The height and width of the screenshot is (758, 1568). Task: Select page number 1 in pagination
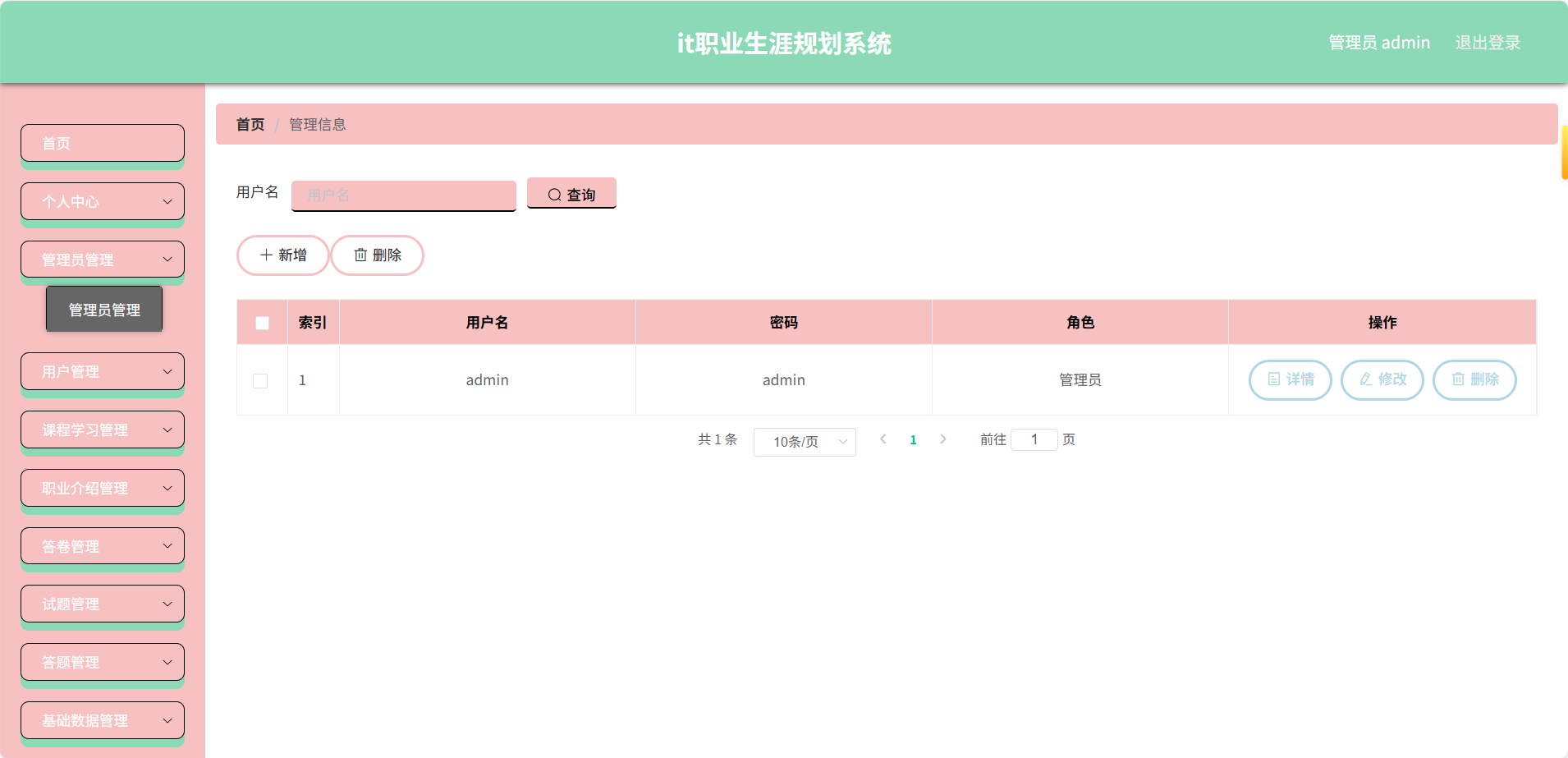pyautogui.click(x=913, y=440)
